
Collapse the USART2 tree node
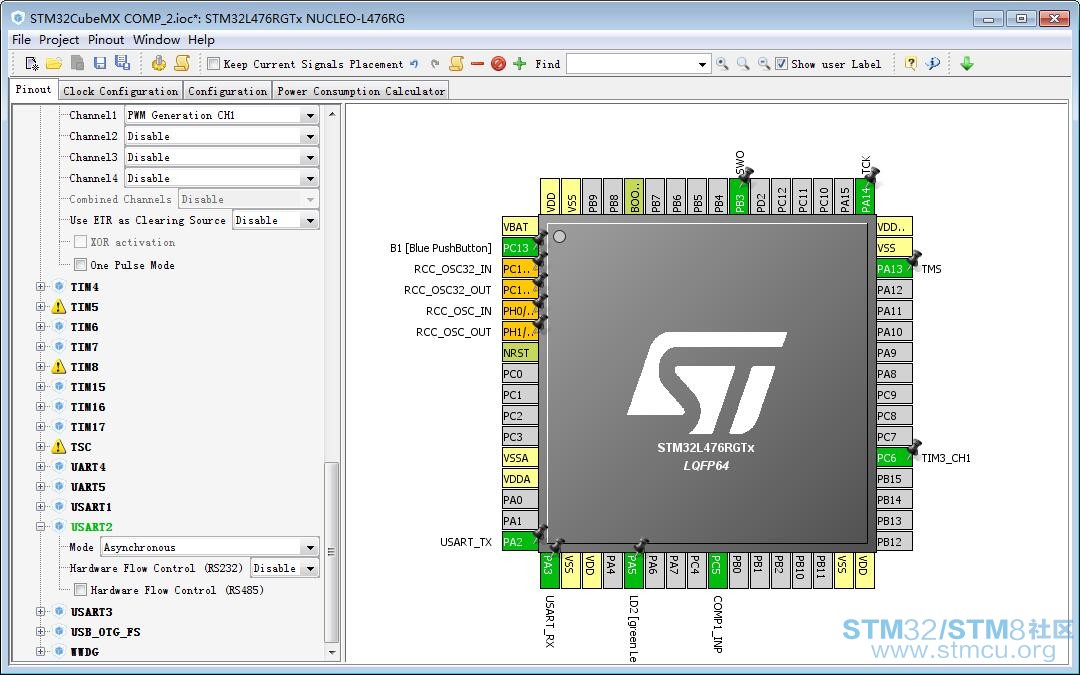41,526
